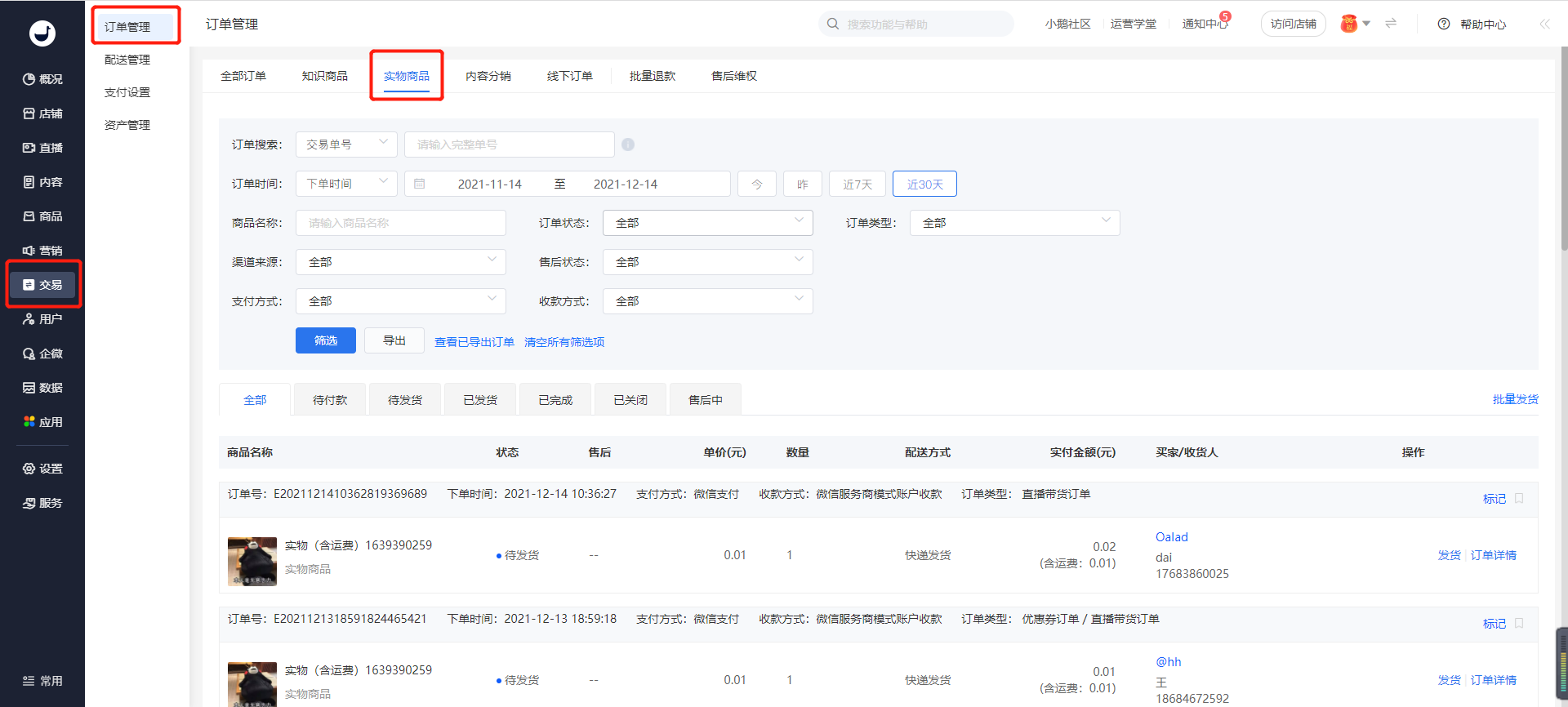The width and height of the screenshot is (1568, 707).
Task: Collapse the panel with double chevron icon
Action: tap(1545, 24)
